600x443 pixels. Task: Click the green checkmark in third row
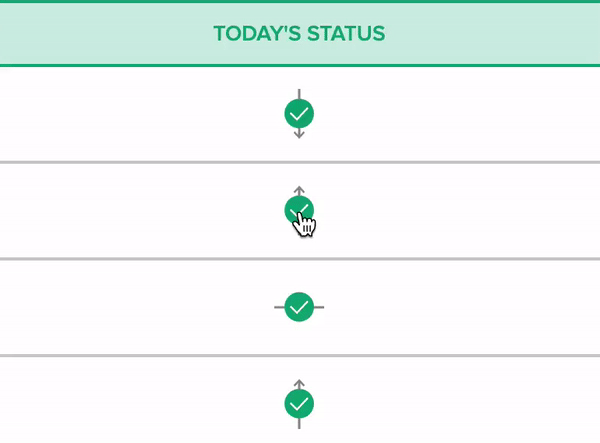pyautogui.click(x=299, y=307)
